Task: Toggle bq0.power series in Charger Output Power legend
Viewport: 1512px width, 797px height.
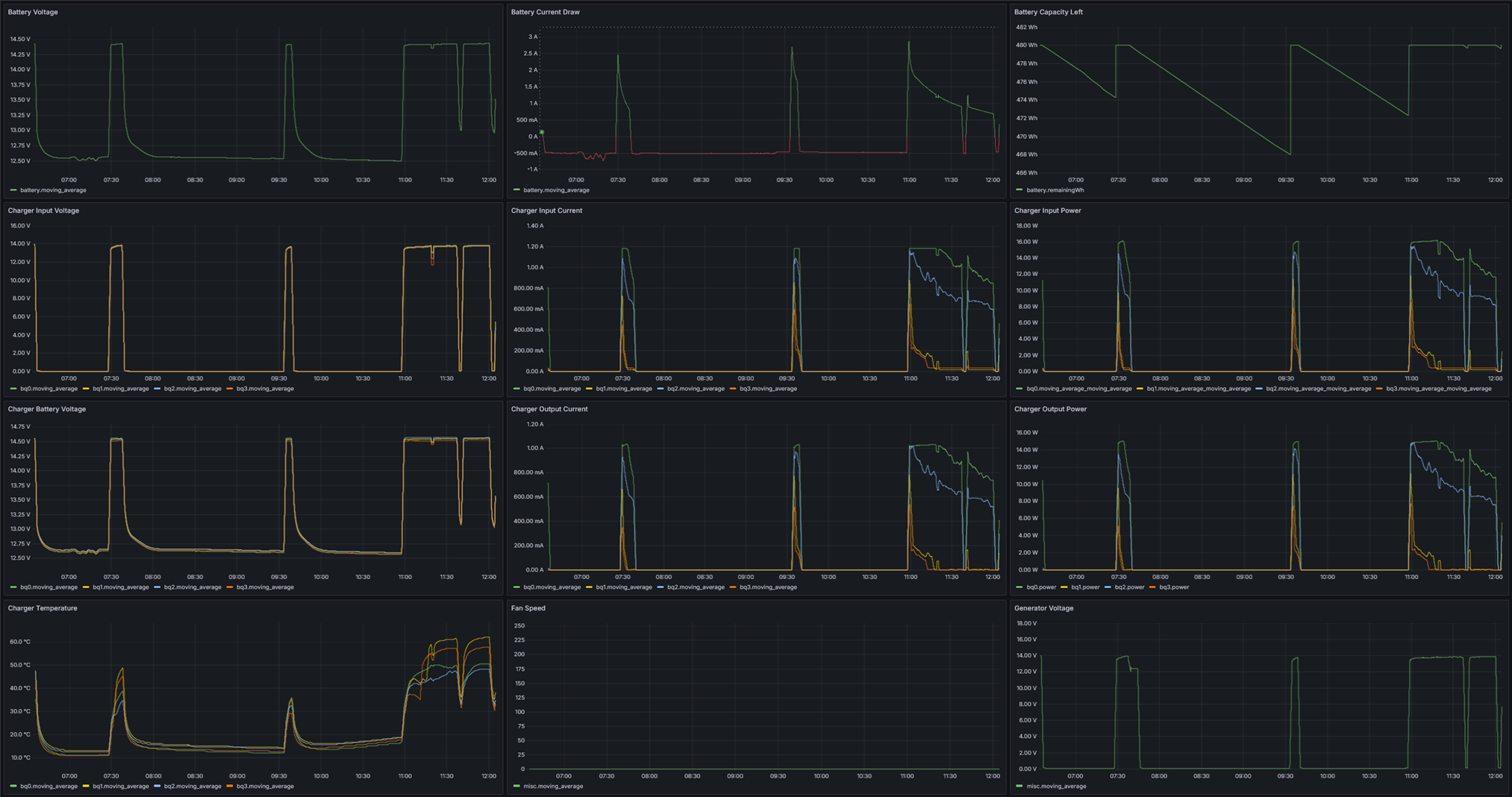Action: pos(1041,587)
